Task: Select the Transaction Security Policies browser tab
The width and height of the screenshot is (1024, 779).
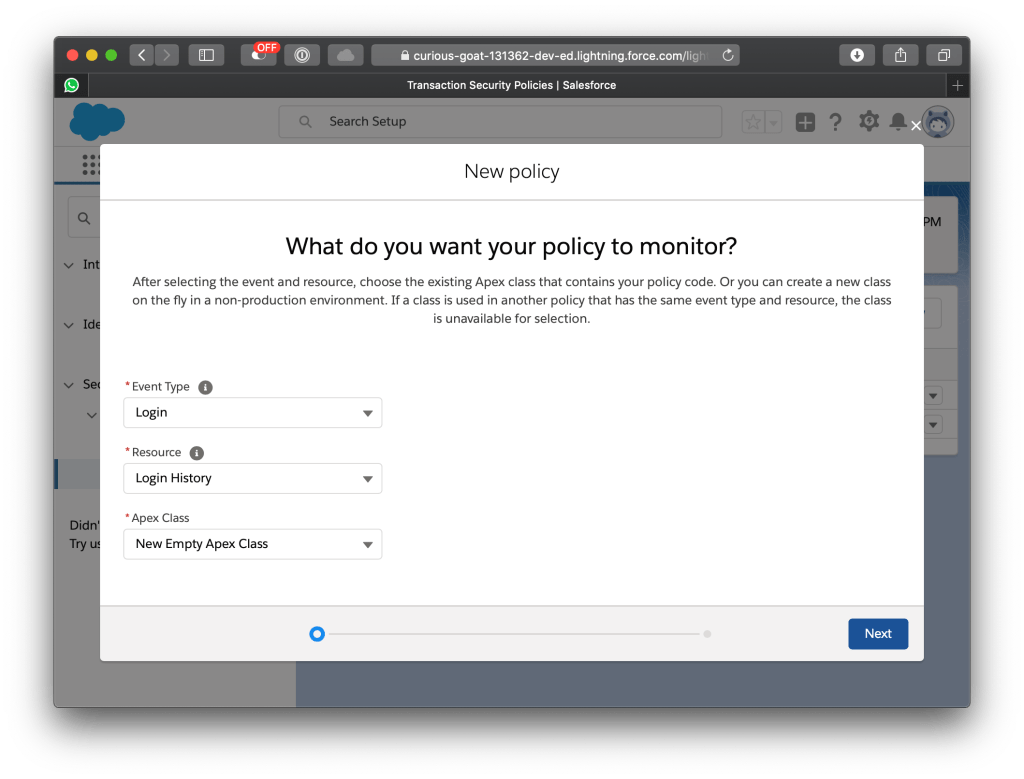Action: [511, 85]
